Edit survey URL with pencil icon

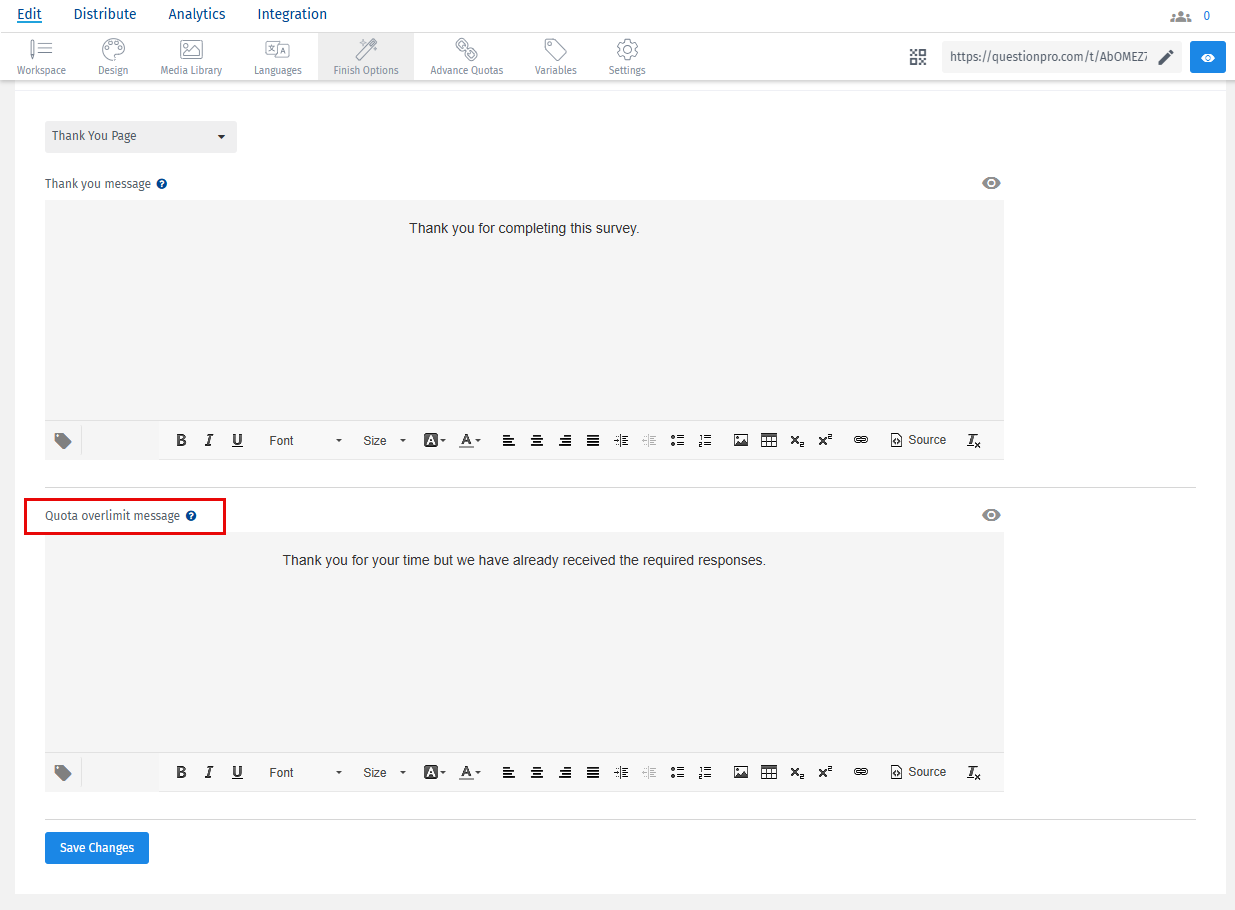(1165, 57)
